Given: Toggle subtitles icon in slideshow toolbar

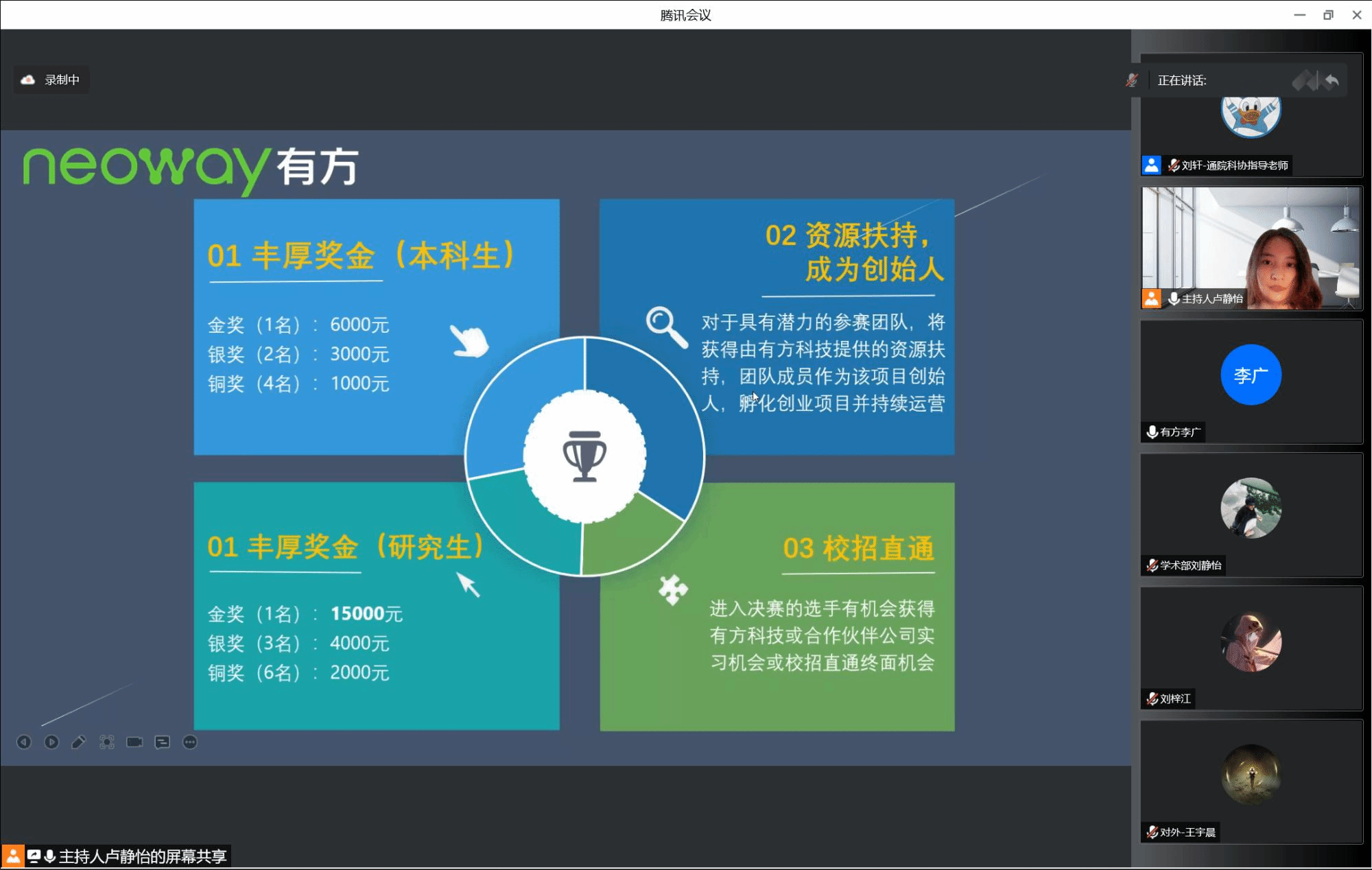Looking at the screenshot, I should (162, 742).
